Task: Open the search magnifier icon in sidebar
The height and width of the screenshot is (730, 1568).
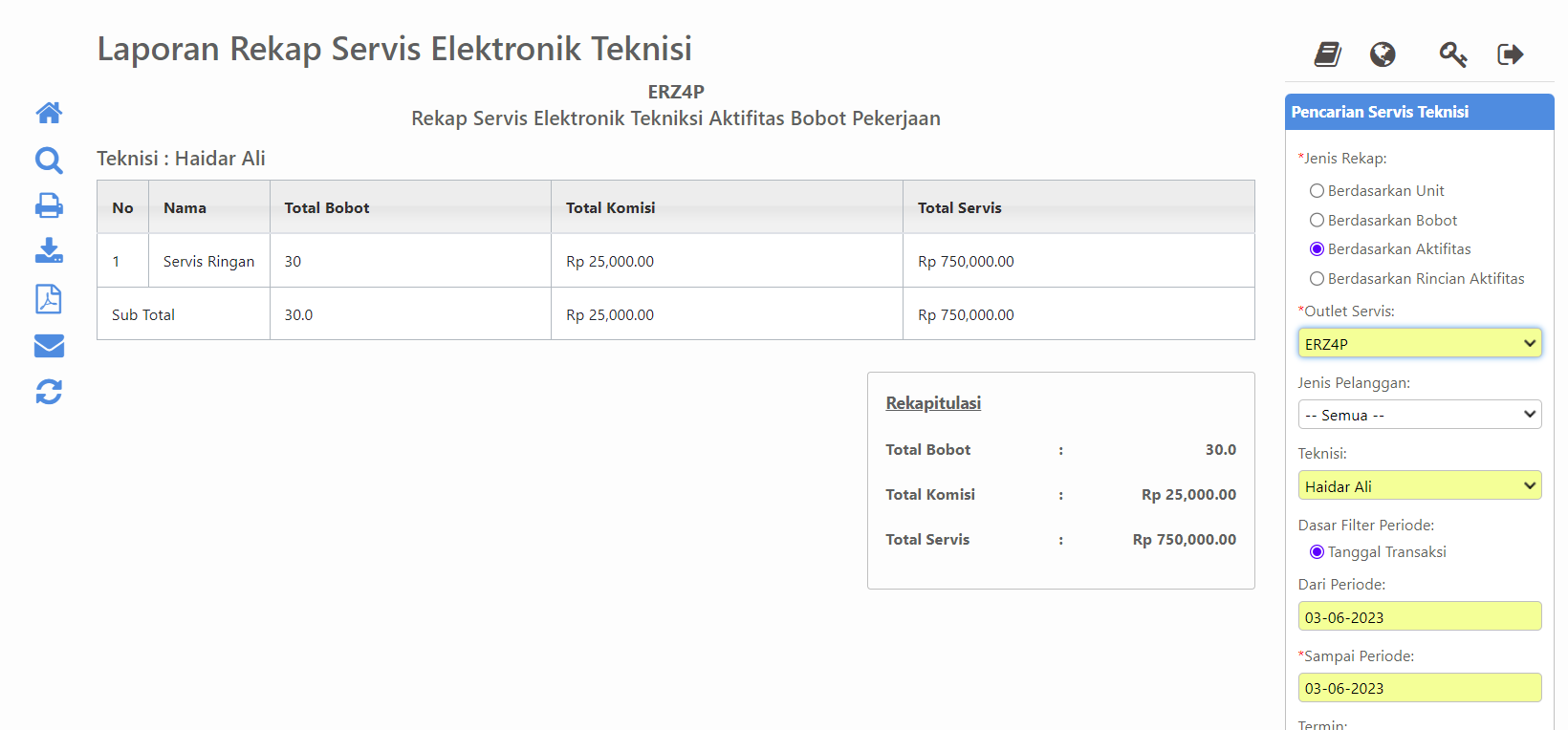Action: click(x=49, y=160)
